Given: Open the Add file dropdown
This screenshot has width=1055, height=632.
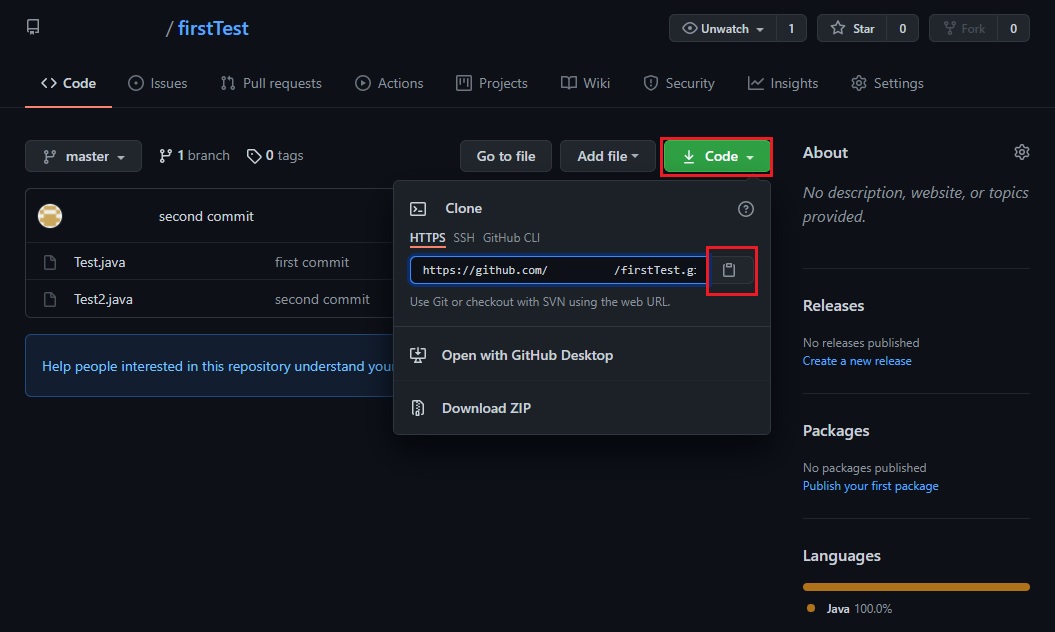Looking at the screenshot, I should click(608, 156).
